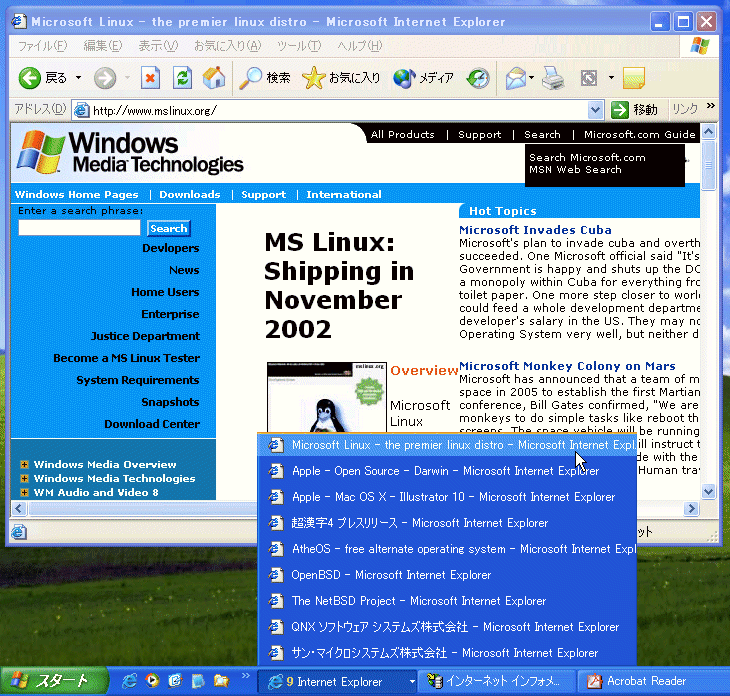Click the green Go (移動) arrow button
This screenshot has width=730, height=696.
[x=634, y=110]
